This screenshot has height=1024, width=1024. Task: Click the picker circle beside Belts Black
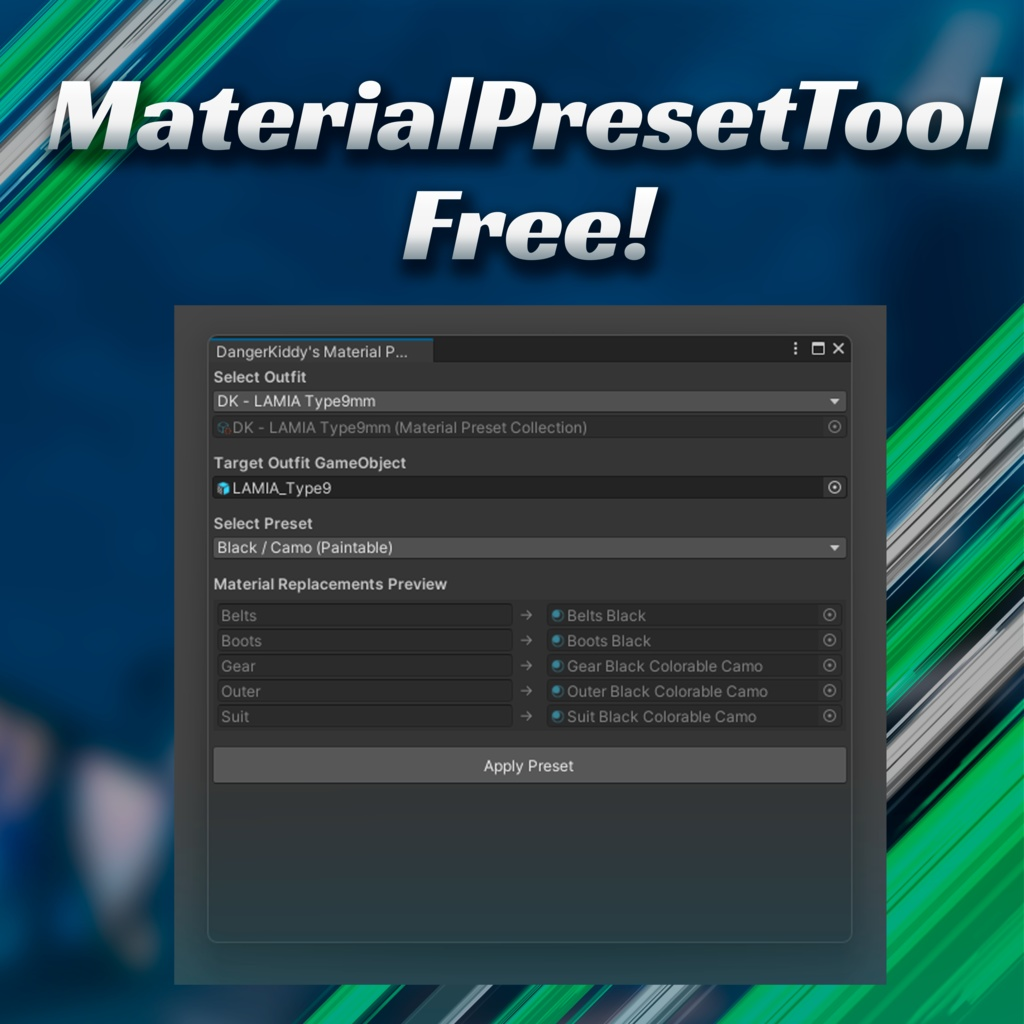click(829, 615)
